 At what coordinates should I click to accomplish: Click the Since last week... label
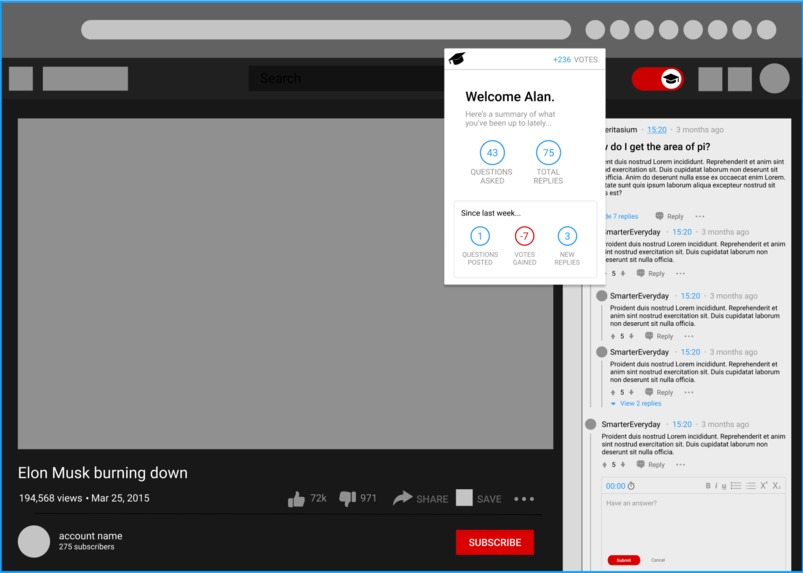tap(491, 213)
